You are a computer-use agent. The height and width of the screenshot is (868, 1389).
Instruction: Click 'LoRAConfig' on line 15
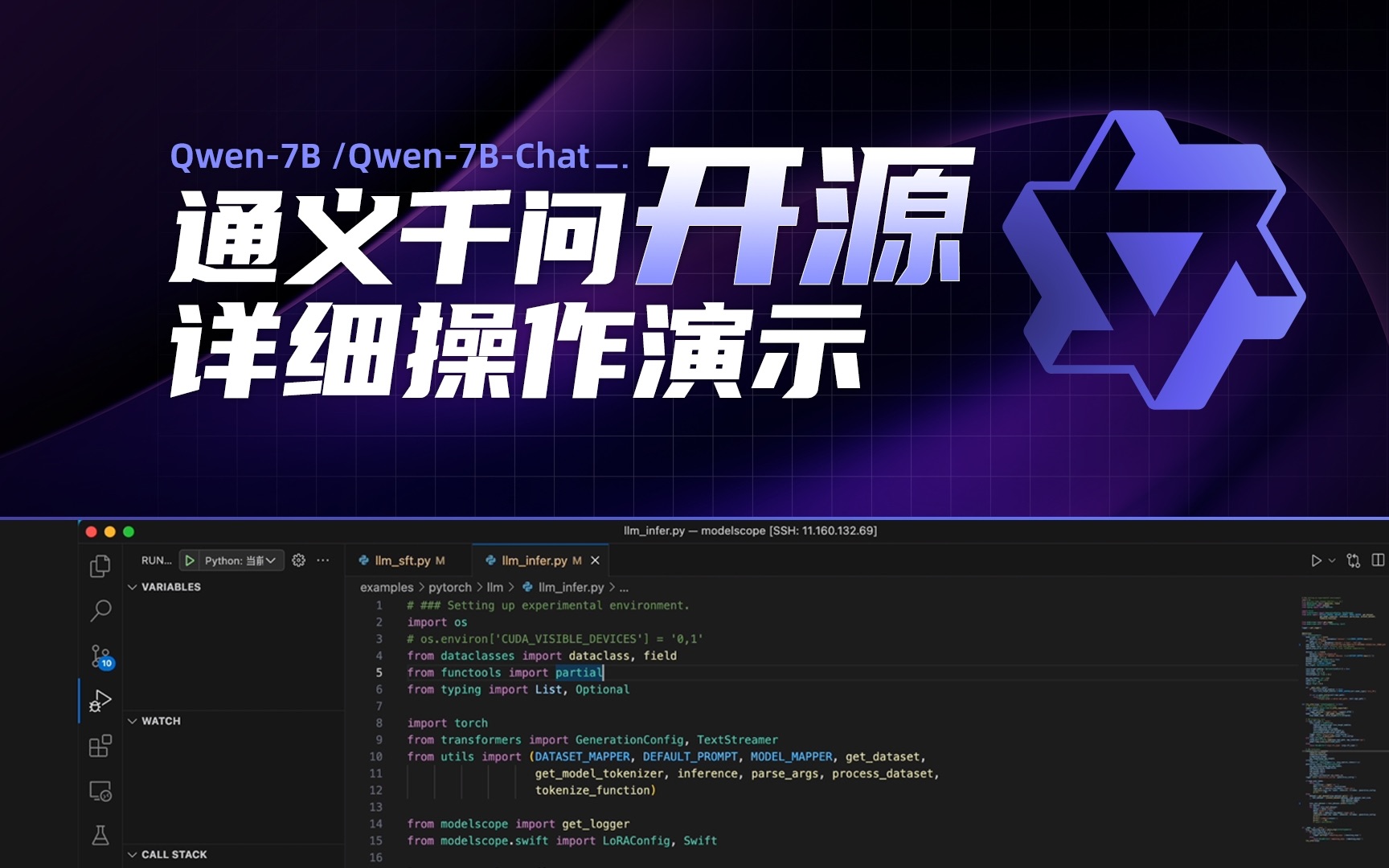point(637,841)
